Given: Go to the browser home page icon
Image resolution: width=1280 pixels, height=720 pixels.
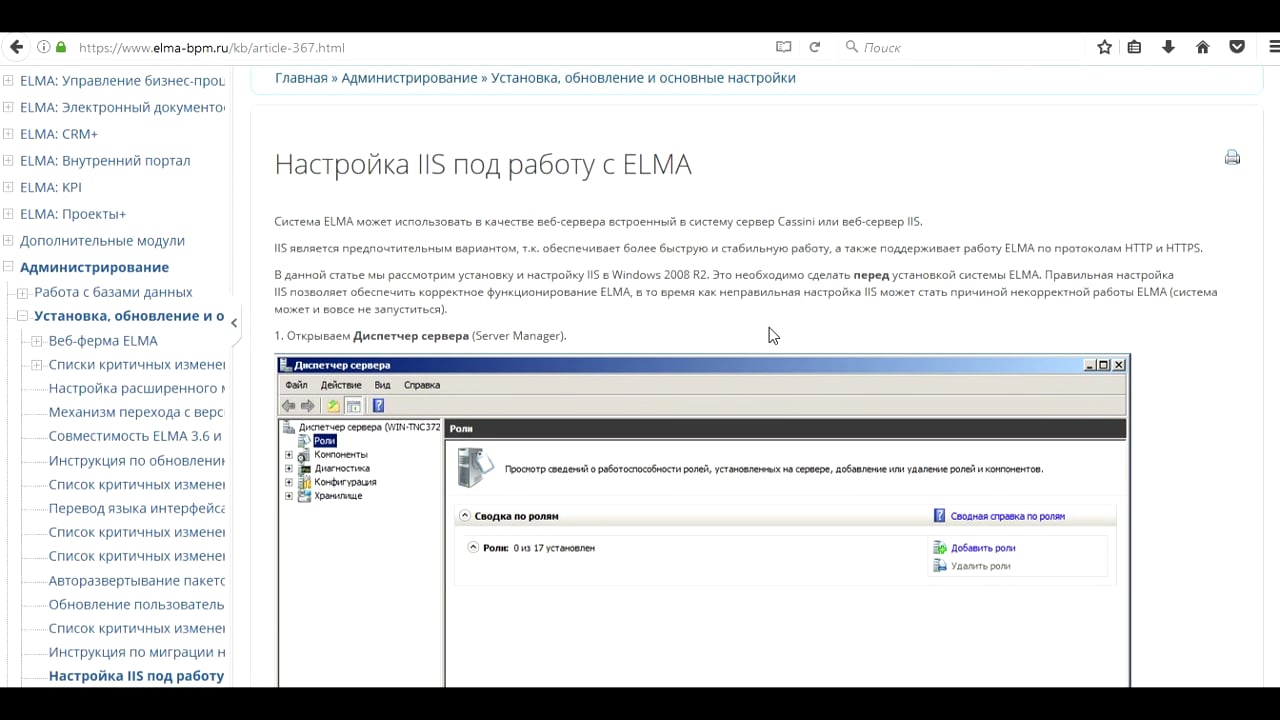Looking at the screenshot, I should point(1202,47).
